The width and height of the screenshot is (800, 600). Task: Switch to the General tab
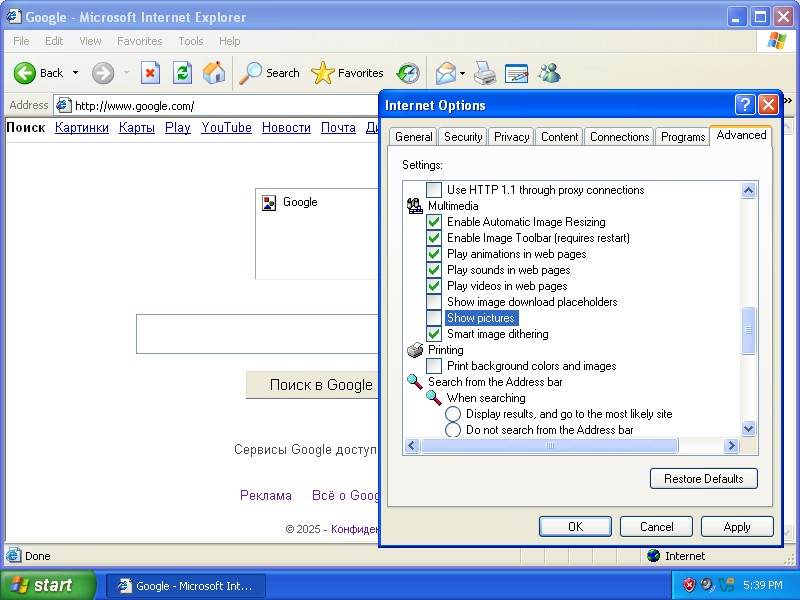pyautogui.click(x=413, y=137)
